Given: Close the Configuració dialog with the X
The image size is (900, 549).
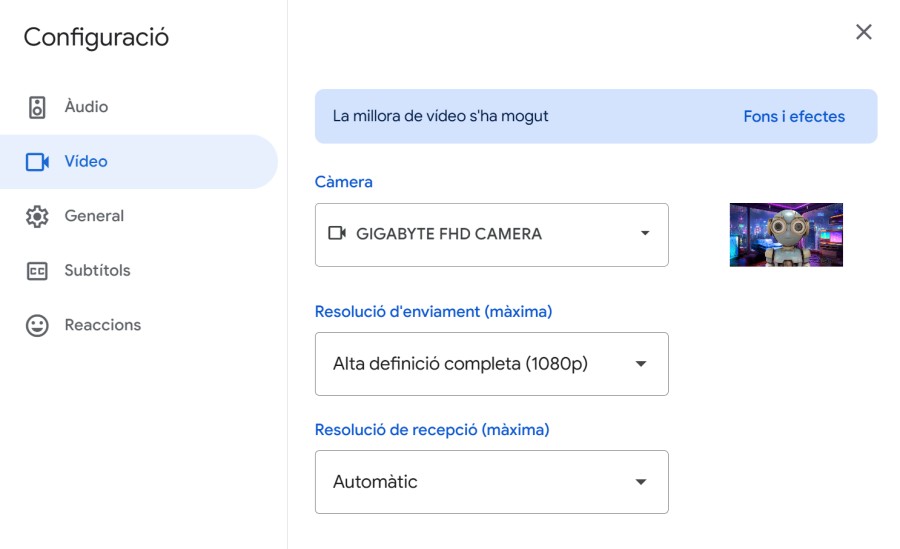Looking at the screenshot, I should pos(864,32).
